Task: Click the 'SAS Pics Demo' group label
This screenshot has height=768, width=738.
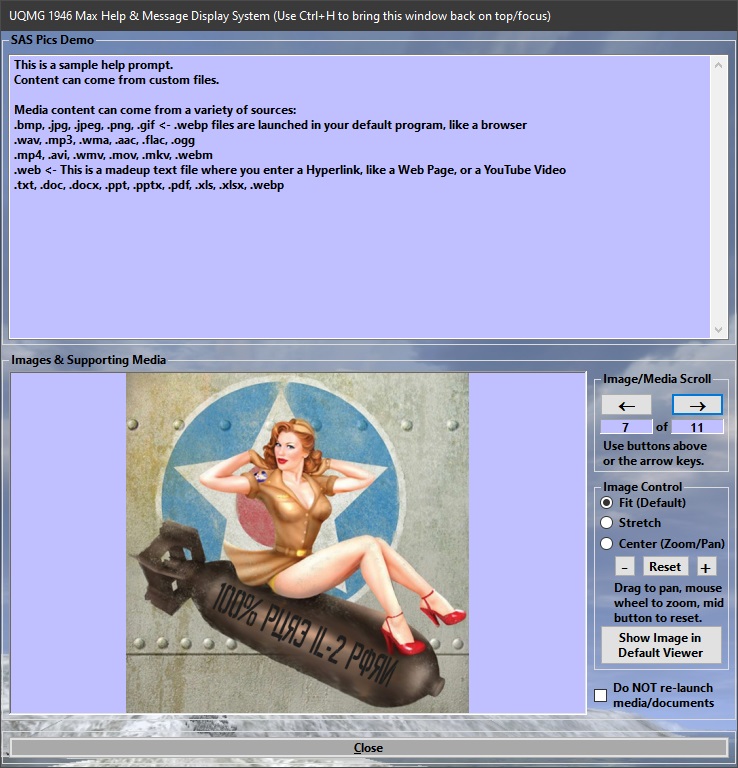Action: tap(52, 40)
